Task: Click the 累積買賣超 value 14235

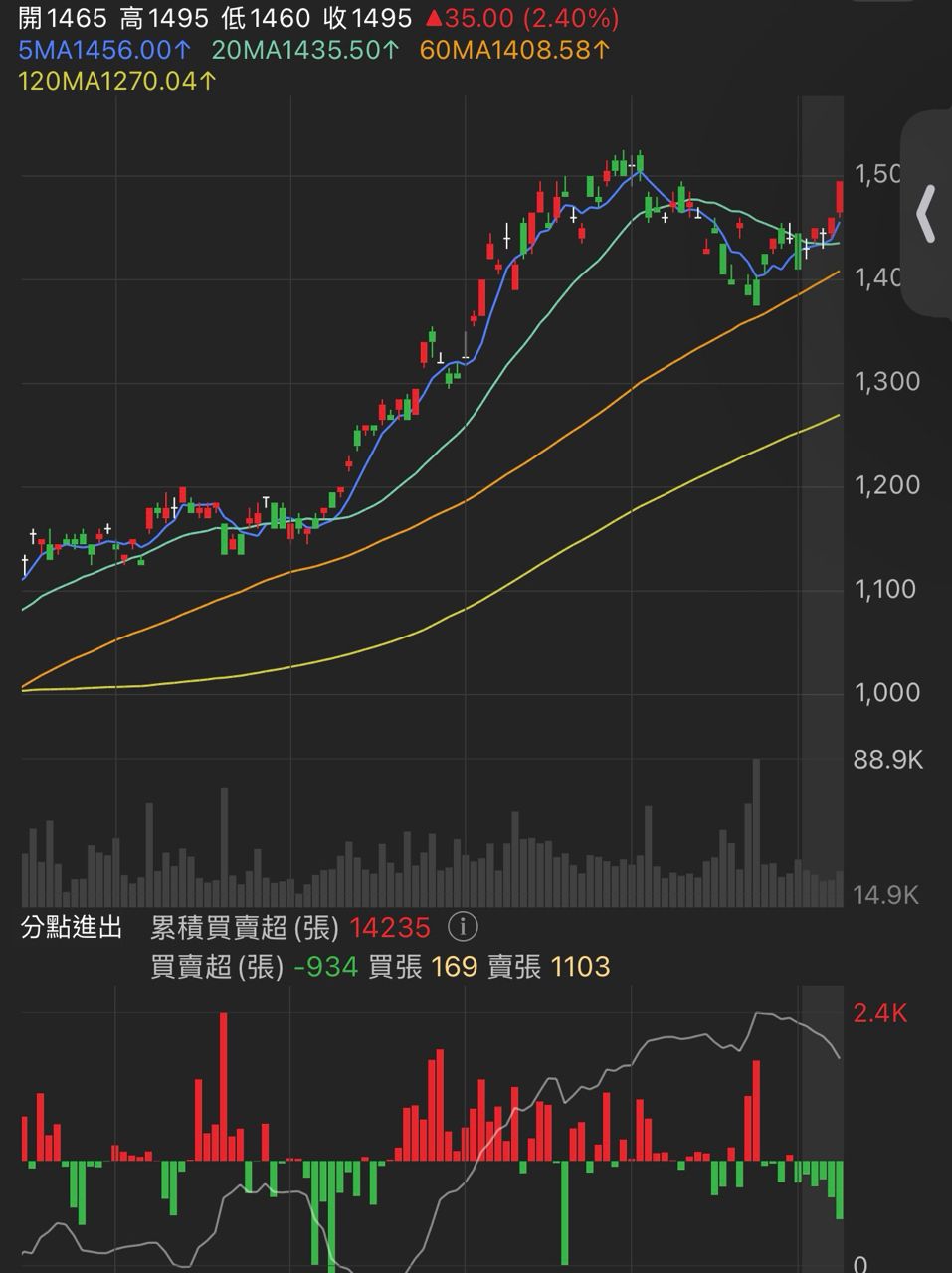Action: (x=390, y=928)
